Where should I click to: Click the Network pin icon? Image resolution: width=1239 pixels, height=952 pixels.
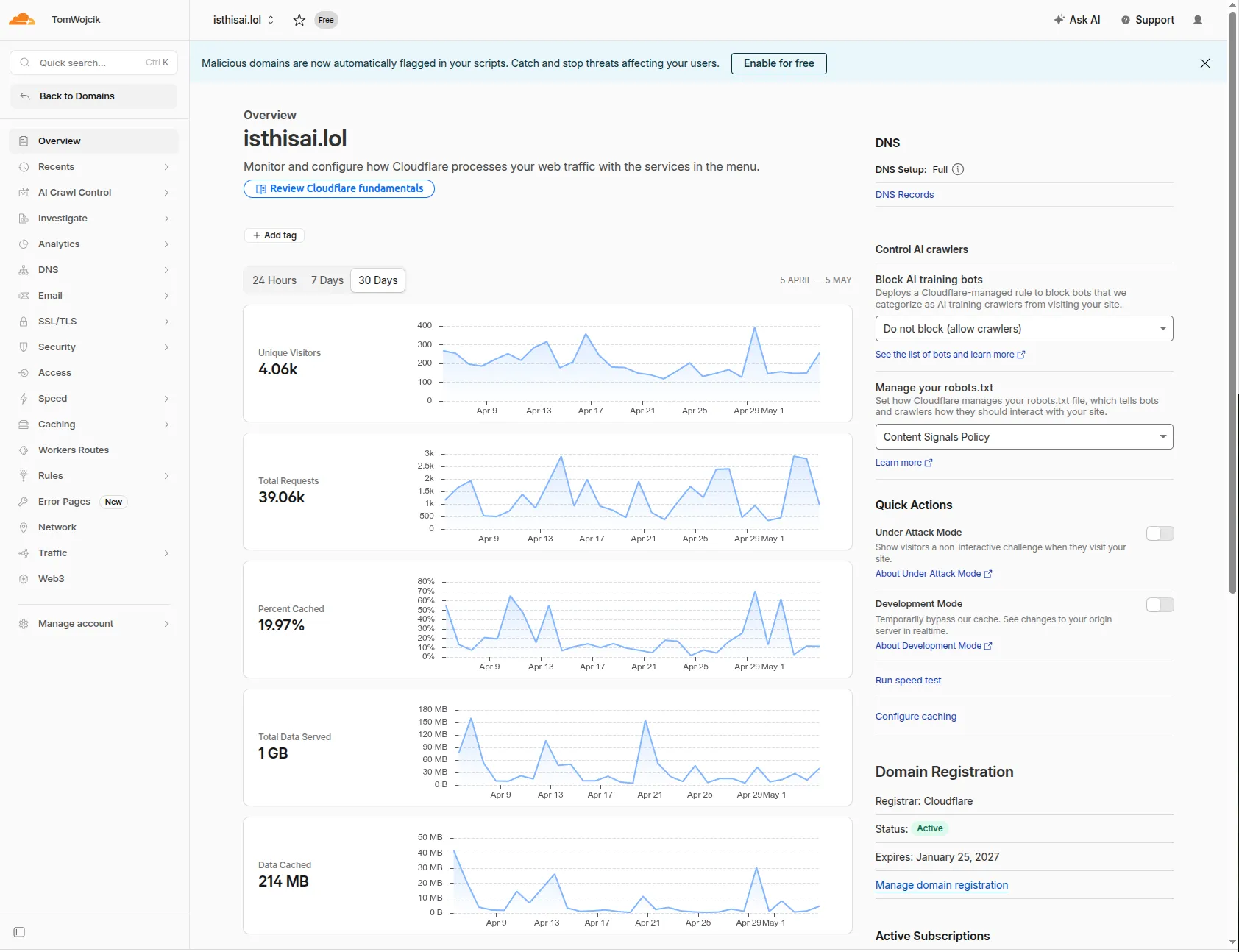(24, 527)
